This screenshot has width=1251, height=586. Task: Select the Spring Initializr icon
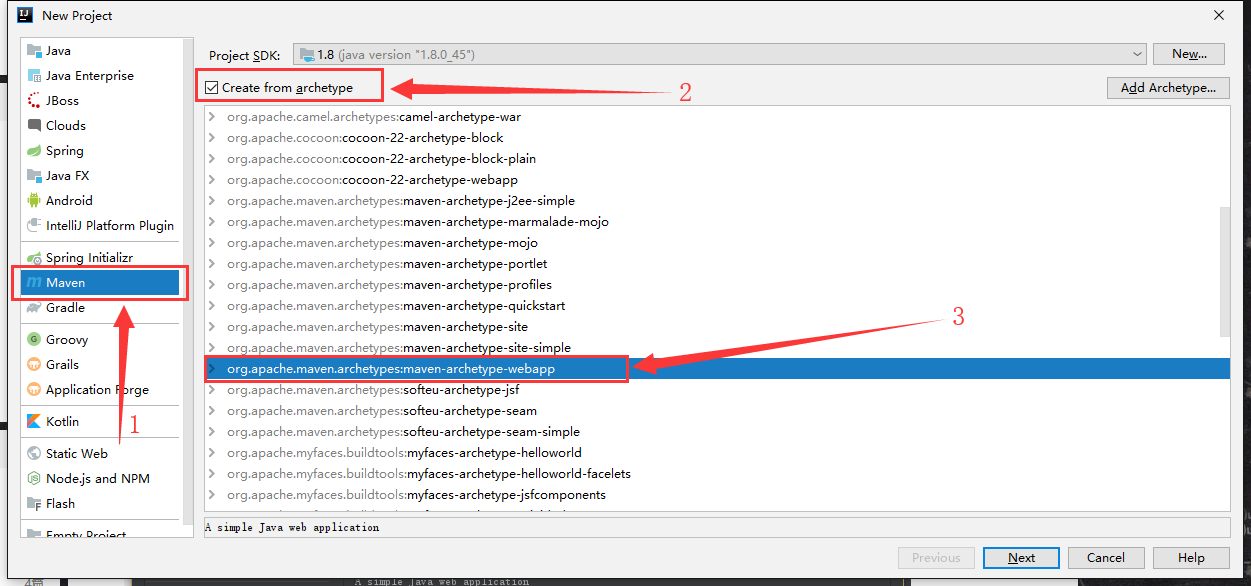(34, 258)
